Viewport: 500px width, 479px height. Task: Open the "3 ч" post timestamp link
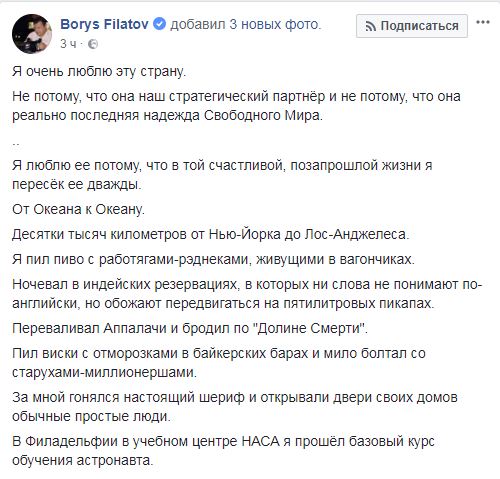coord(68,44)
